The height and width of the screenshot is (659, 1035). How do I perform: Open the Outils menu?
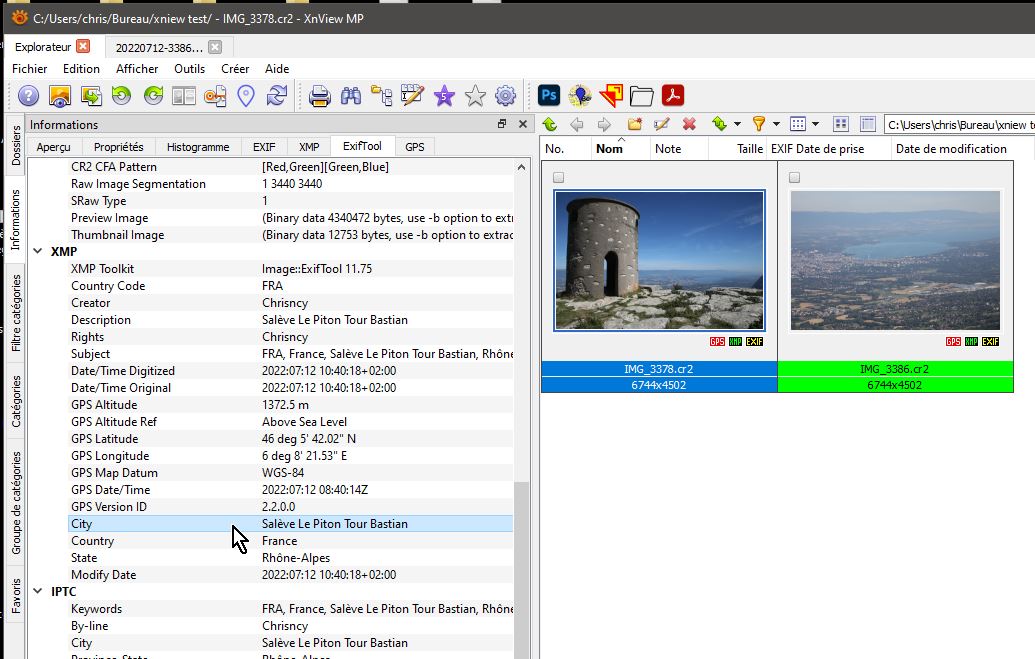tap(189, 69)
